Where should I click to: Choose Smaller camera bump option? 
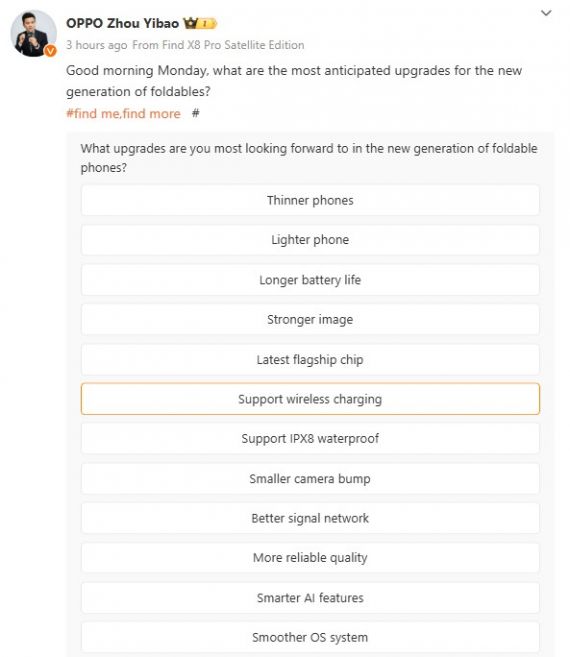pyautogui.click(x=310, y=479)
